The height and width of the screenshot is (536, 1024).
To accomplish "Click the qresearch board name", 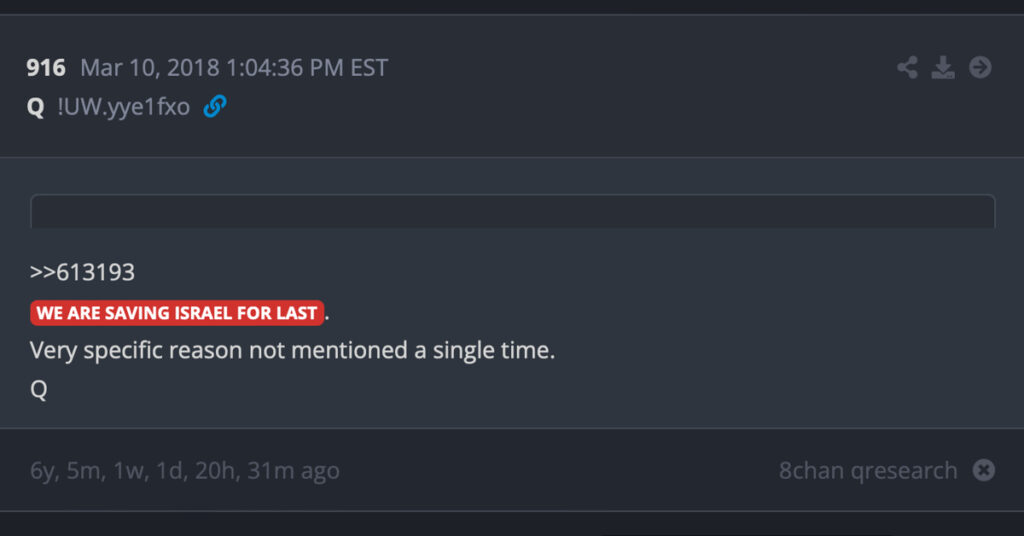I will point(904,470).
